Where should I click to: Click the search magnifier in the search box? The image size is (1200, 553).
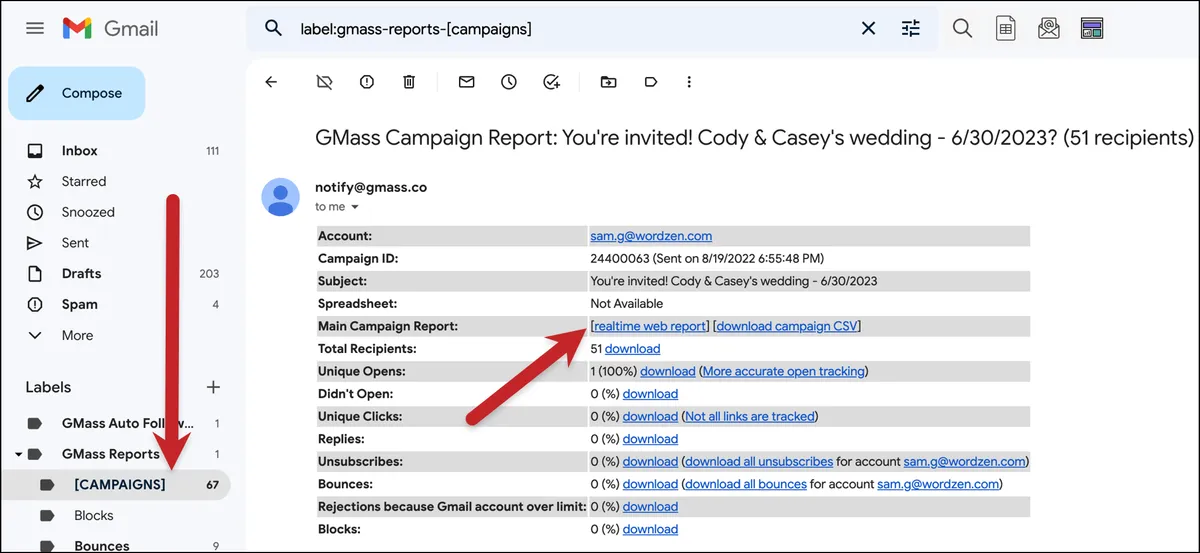pos(273,28)
